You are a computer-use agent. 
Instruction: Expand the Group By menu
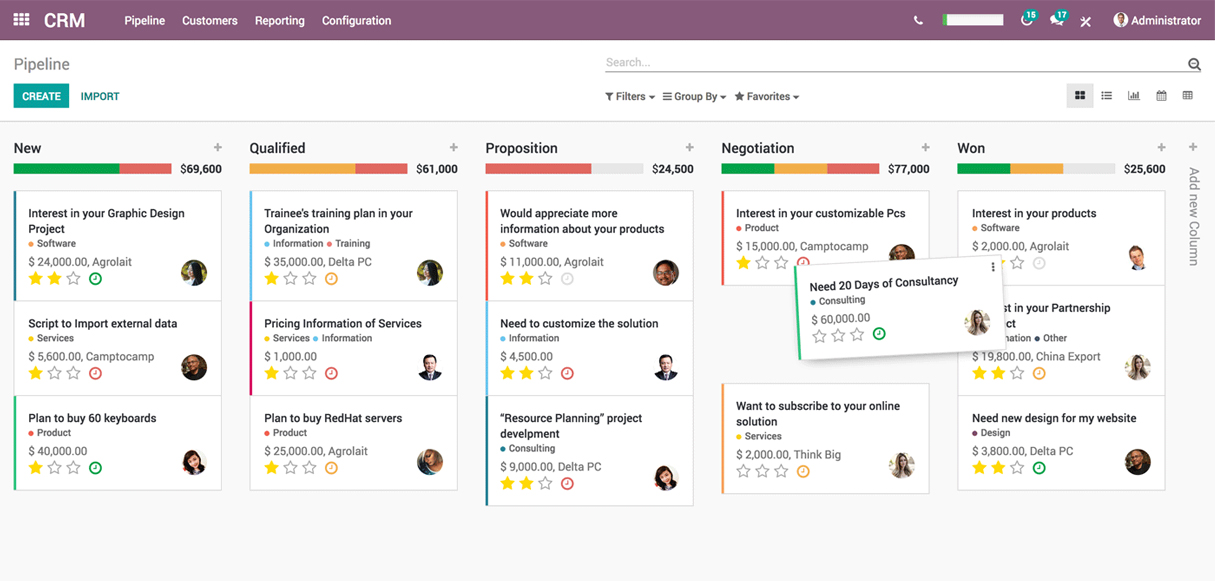(x=694, y=96)
